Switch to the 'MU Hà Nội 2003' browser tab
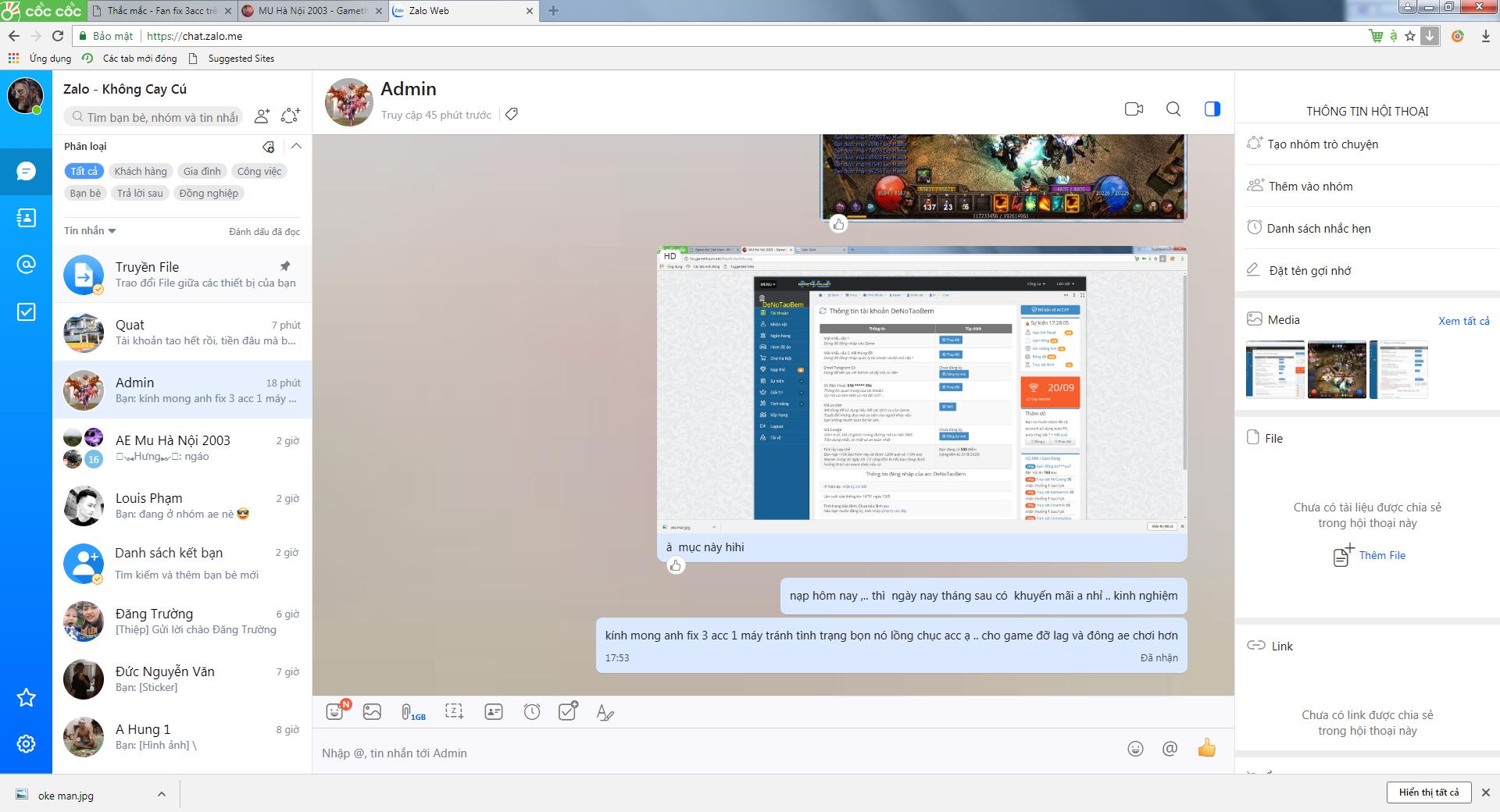 coord(312,11)
